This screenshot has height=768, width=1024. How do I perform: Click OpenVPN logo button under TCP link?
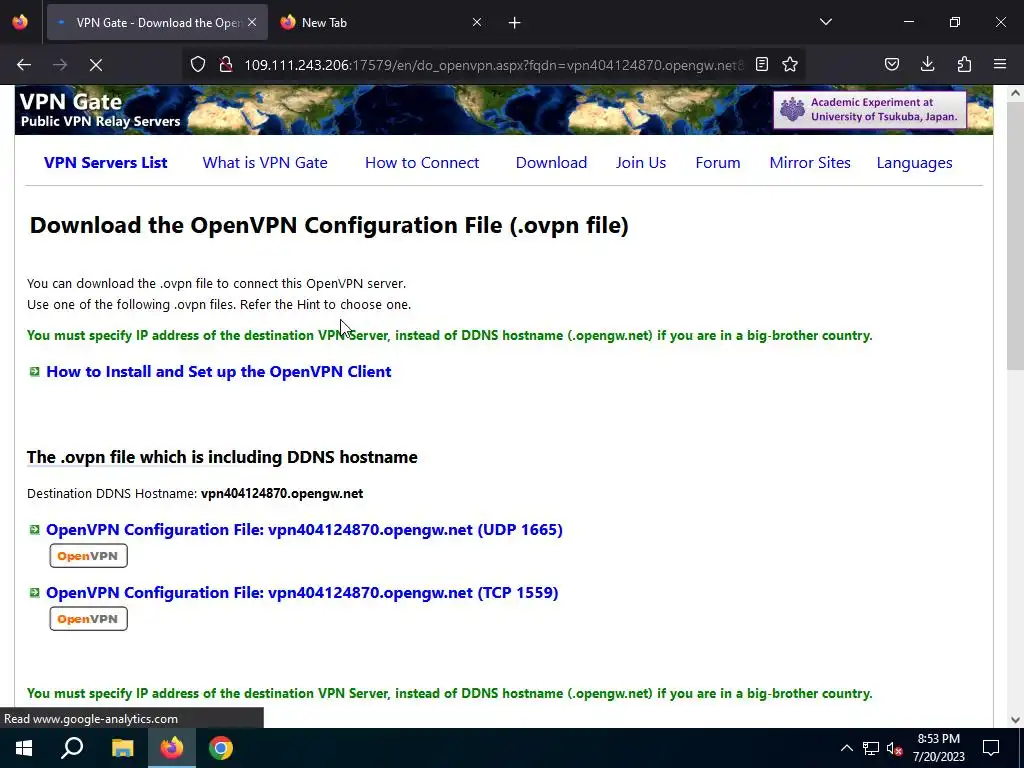pos(88,618)
